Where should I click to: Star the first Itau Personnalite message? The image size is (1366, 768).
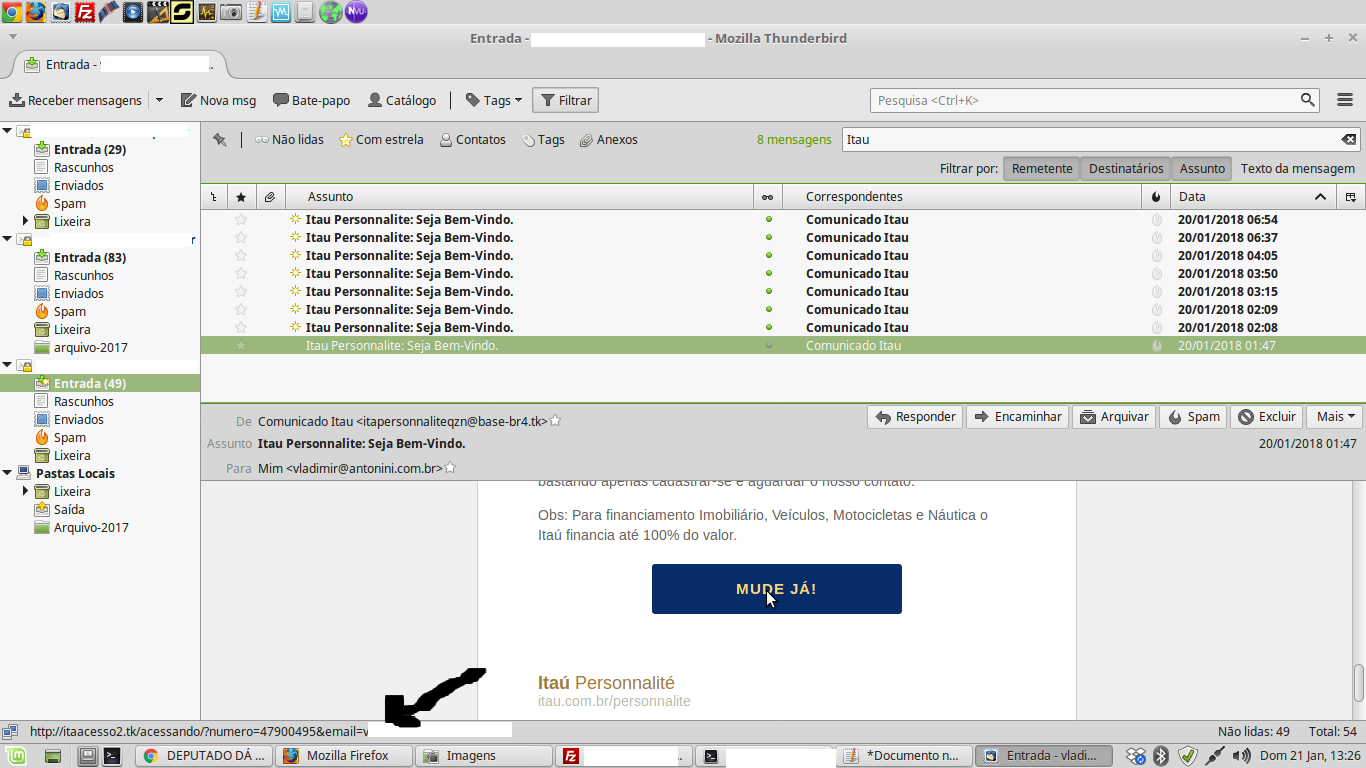coord(241,220)
